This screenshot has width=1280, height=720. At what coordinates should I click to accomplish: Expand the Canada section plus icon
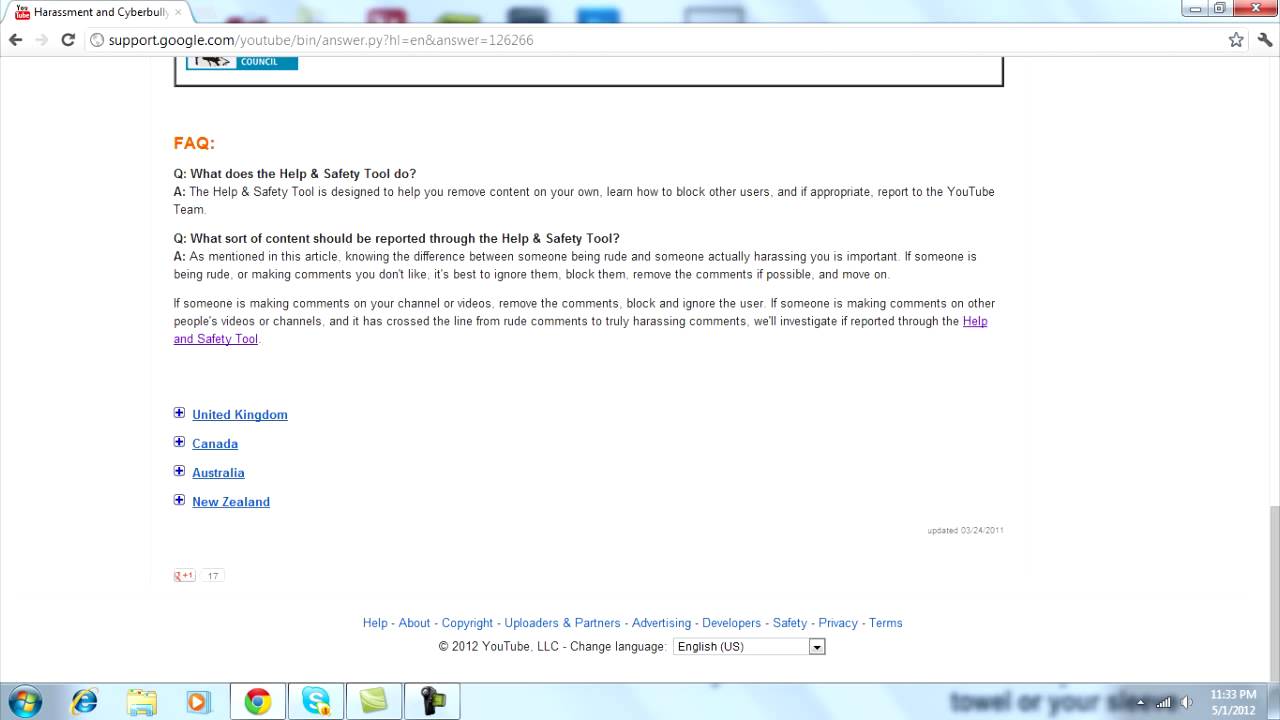(179, 442)
